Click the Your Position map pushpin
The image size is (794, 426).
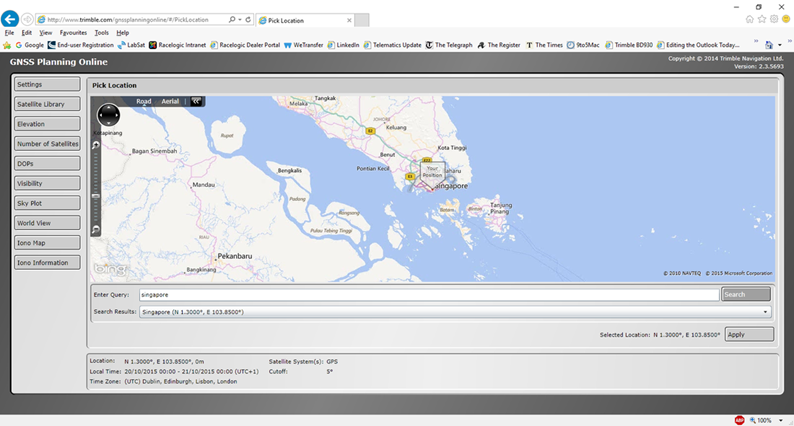[432, 175]
